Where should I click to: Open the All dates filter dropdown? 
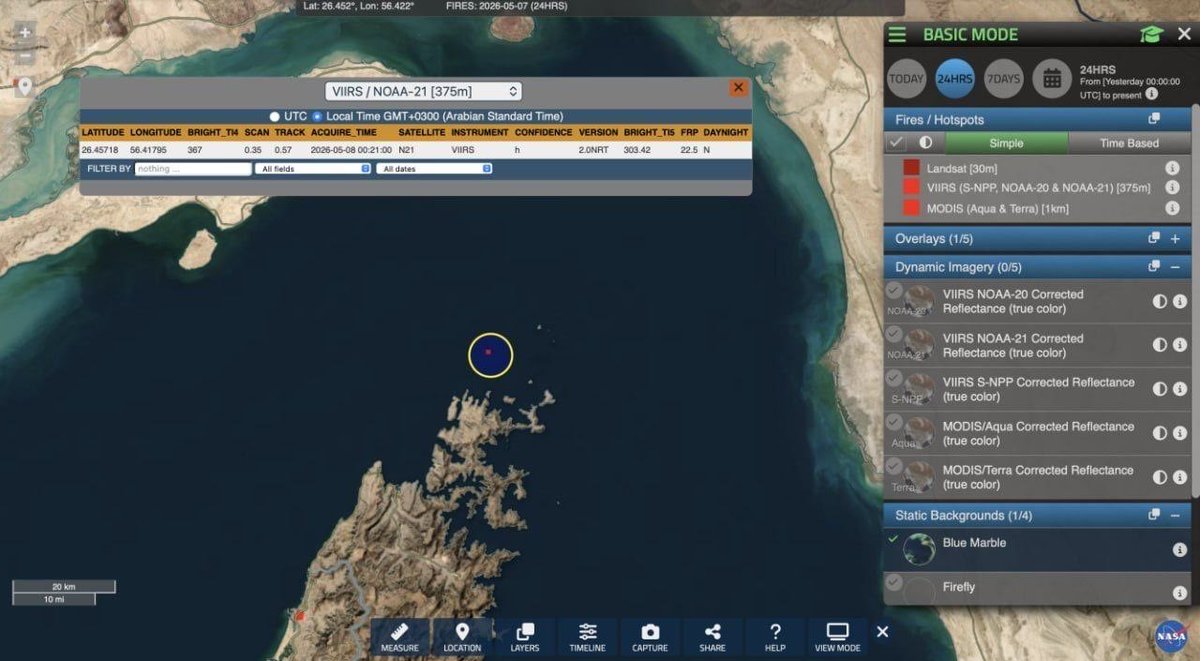point(435,169)
